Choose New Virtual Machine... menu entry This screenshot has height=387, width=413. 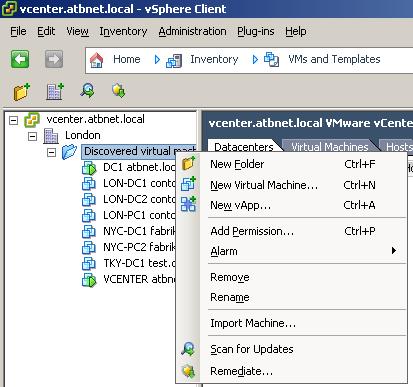[x=292, y=185]
